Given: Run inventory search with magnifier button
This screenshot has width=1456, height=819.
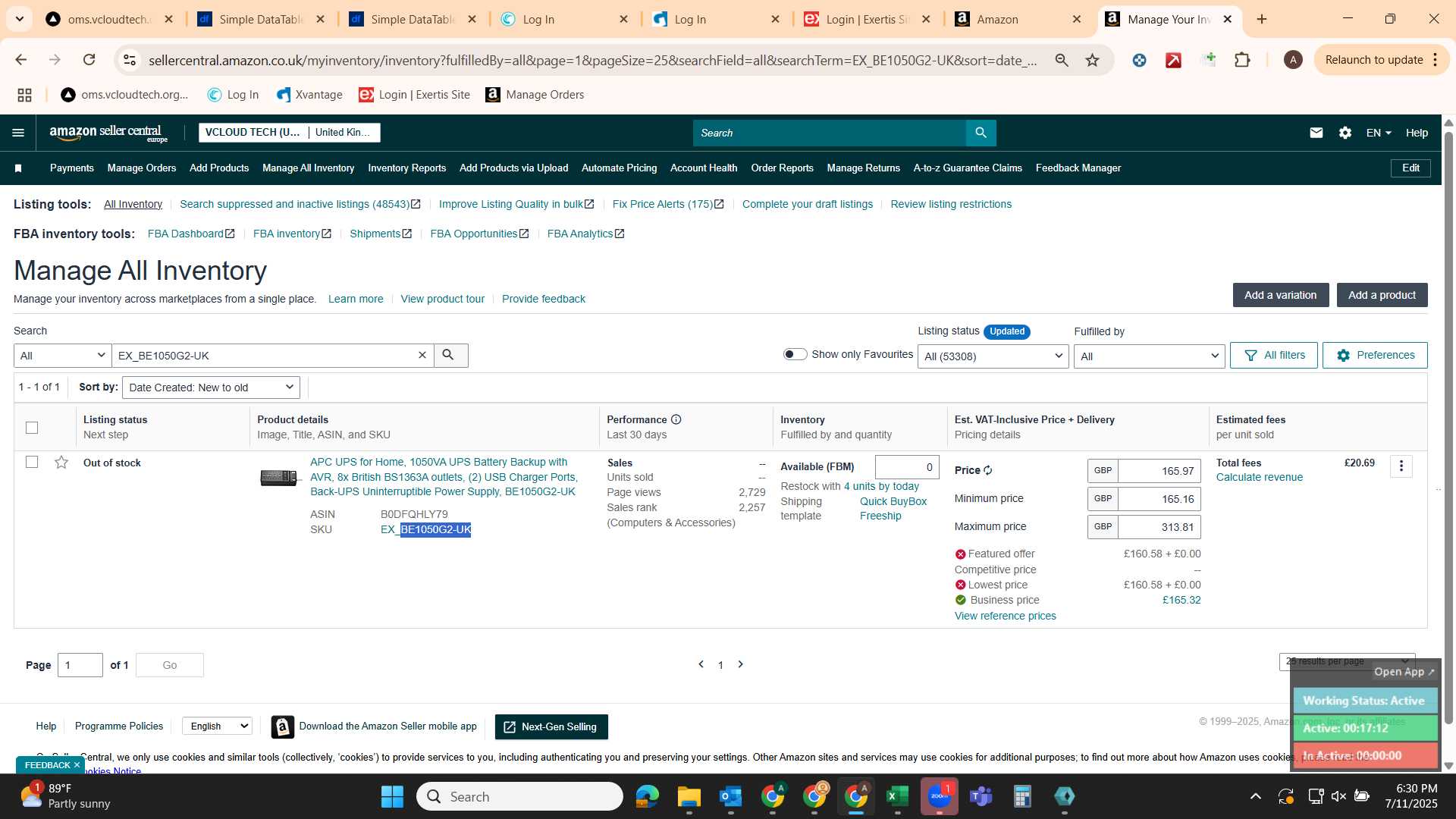Looking at the screenshot, I should pos(450,356).
